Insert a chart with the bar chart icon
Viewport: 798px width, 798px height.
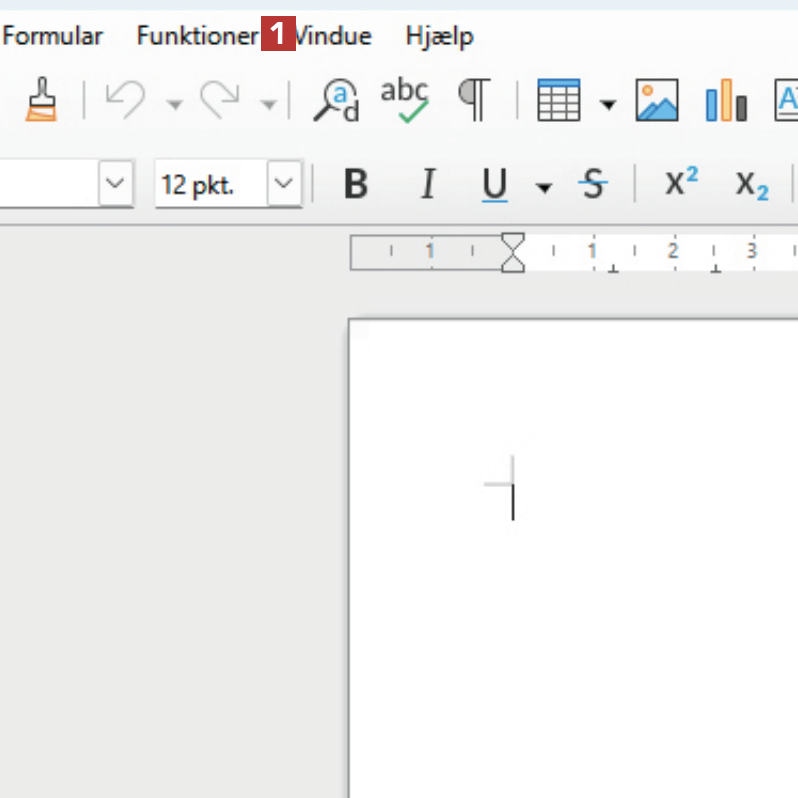click(x=726, y=101)
